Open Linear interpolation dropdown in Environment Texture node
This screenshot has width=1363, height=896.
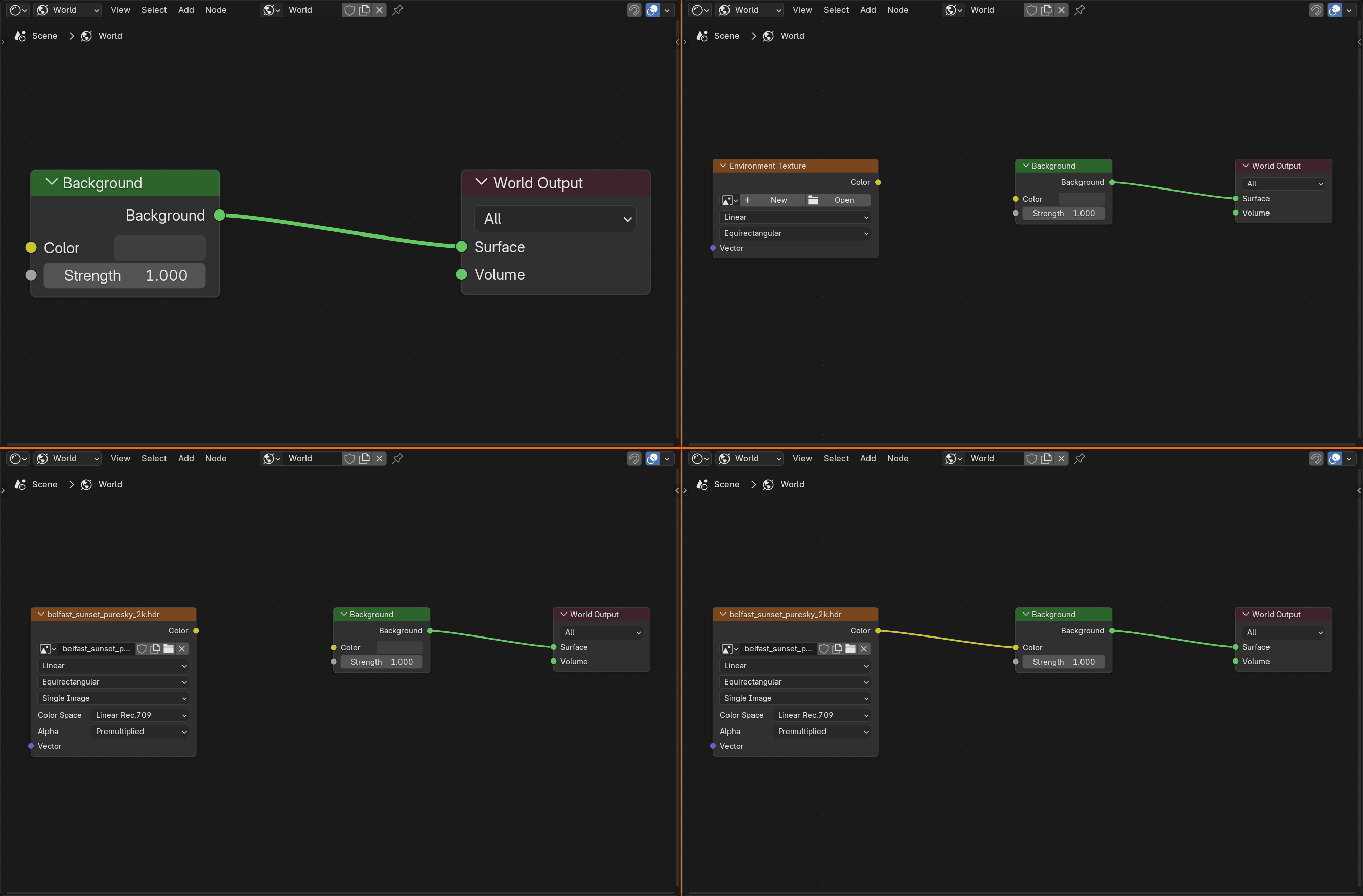tap(795, 217)
